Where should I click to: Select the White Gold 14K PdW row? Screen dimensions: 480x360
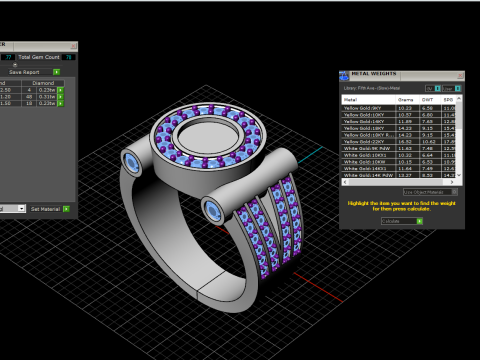pyautogui.click(x=399, y=175)
